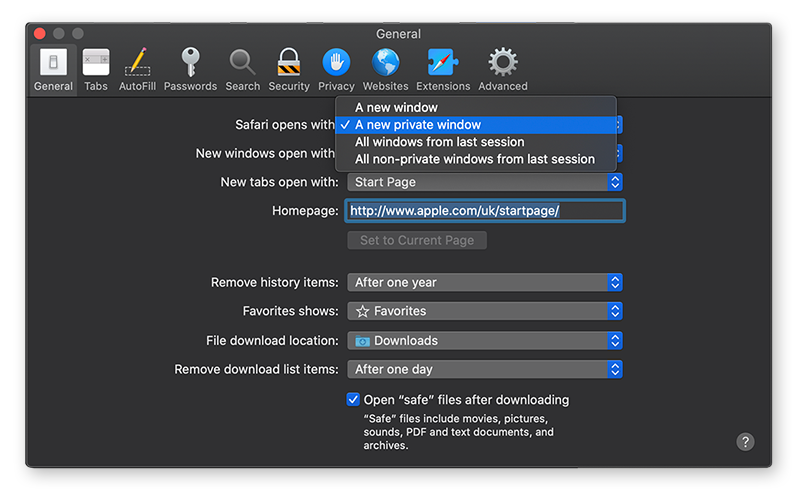Open the Websites globe preferences pane
Viewport: 800px width, 493px height.
(x=385, y=70)
